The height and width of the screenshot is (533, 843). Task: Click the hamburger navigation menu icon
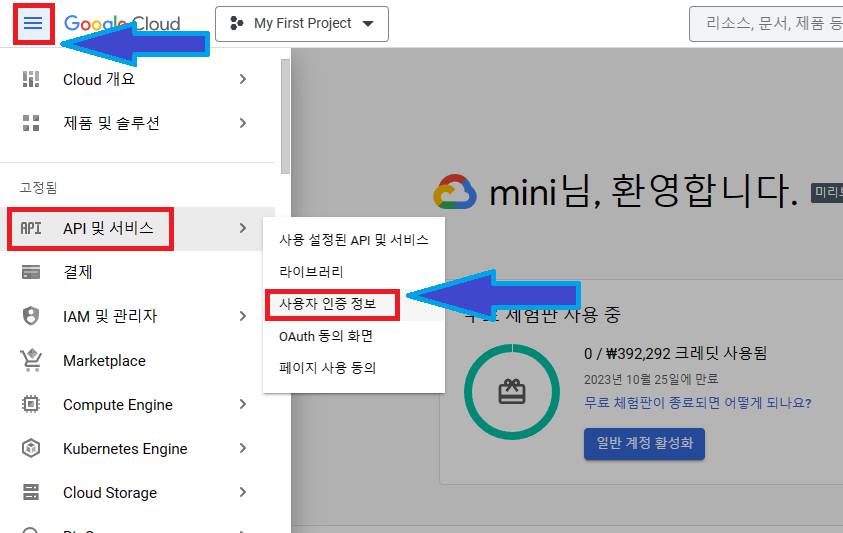click(x=33, y=23)
